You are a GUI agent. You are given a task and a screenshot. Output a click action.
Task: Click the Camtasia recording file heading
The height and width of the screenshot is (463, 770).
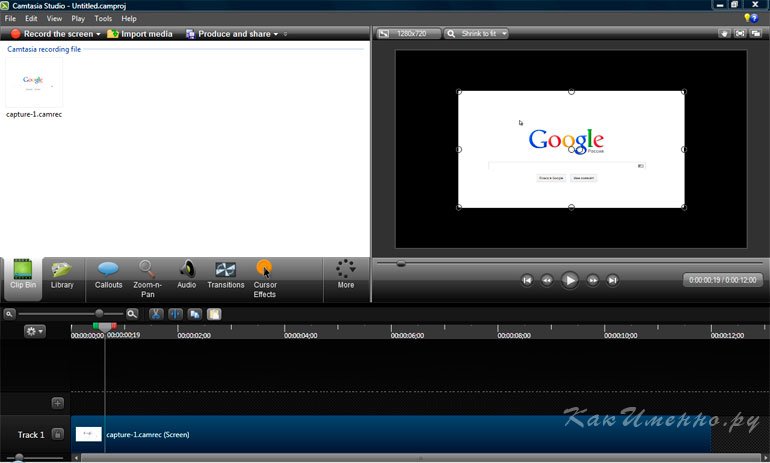[x=44, y=49]
